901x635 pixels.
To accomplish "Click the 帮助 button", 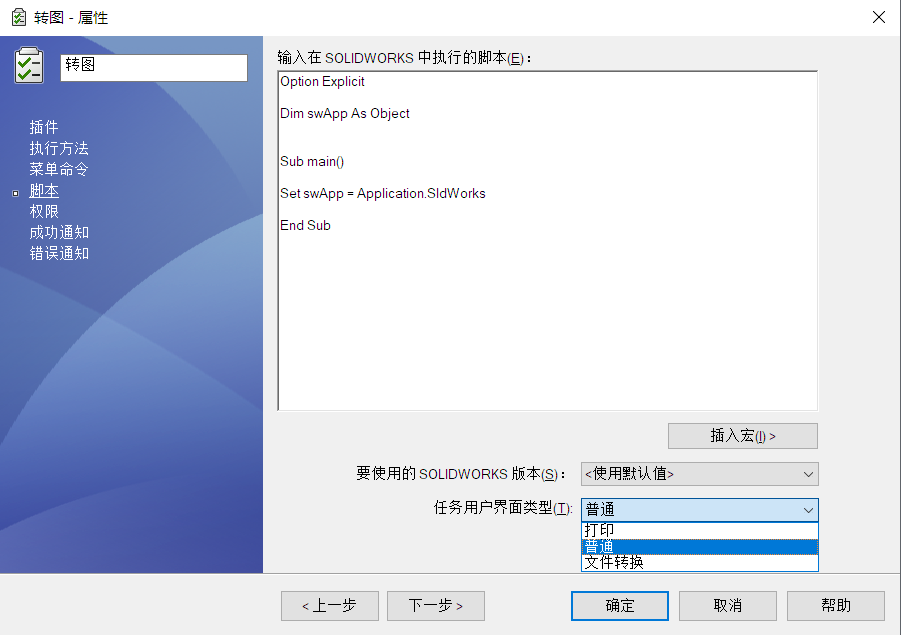I will pos(835,606).
